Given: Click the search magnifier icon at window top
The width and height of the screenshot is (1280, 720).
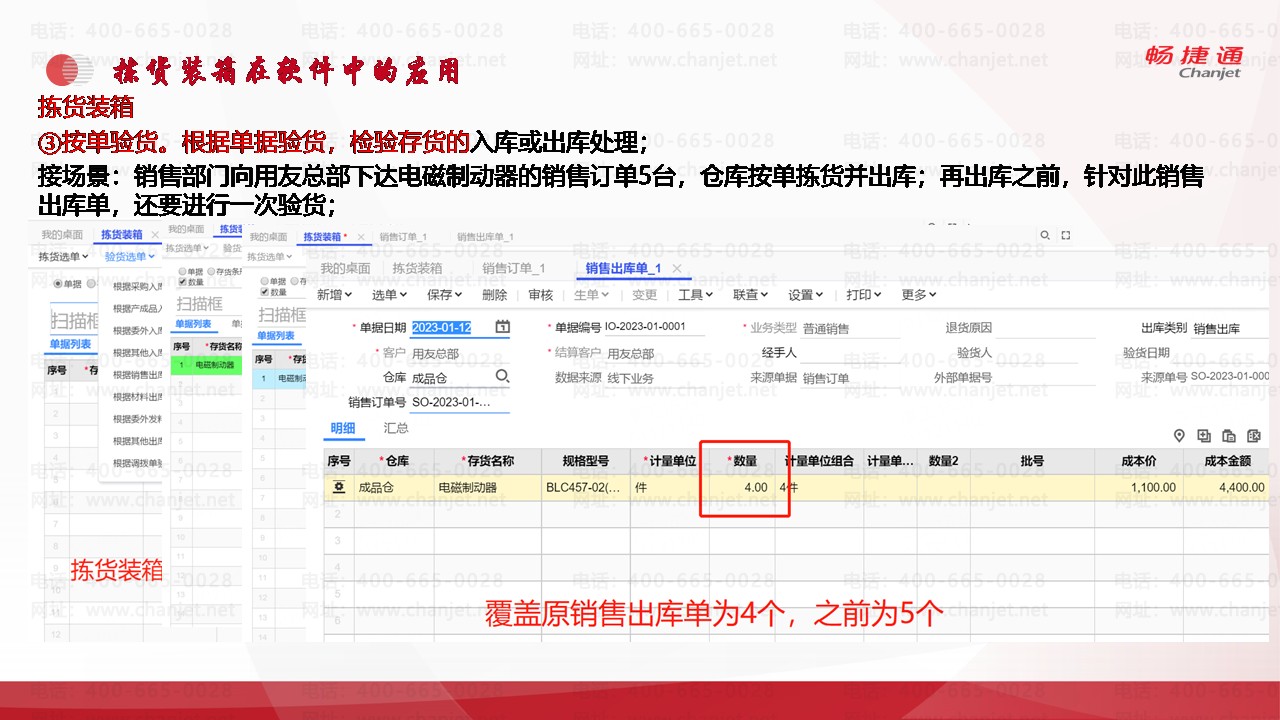Looking at the screenshot, I should pyautogui.click(x=1045, y=235).
